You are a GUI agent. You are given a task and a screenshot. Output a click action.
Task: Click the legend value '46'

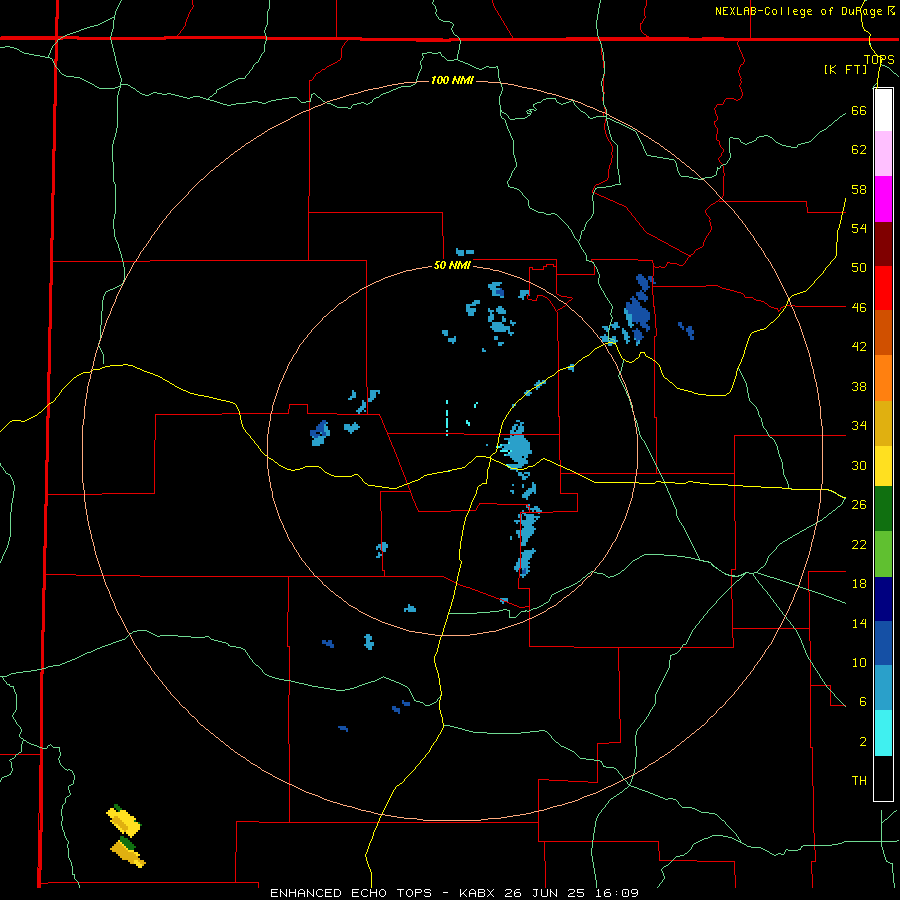coord(859,308)
